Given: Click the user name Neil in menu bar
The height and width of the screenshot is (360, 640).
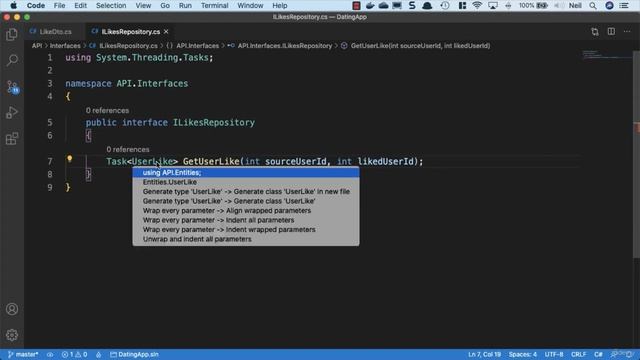Looking at the screenshot, I should pos(575,5).
